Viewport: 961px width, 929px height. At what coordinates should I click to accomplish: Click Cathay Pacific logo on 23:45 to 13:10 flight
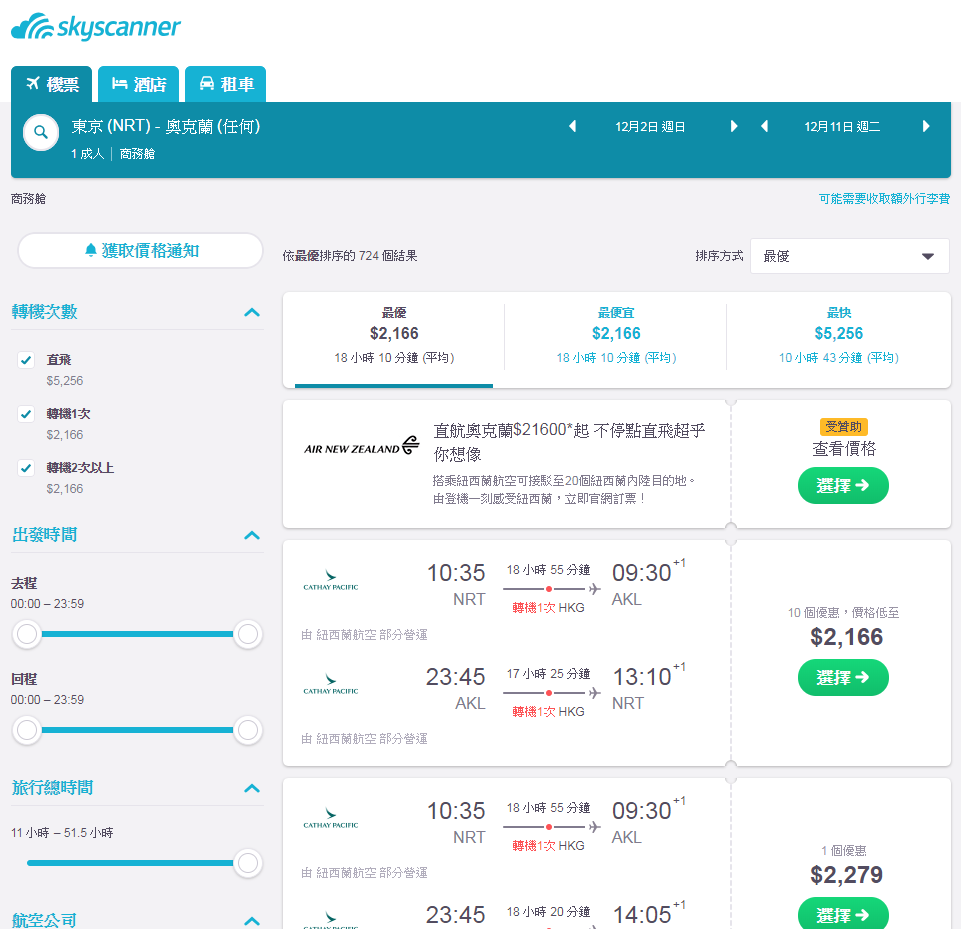331,684
